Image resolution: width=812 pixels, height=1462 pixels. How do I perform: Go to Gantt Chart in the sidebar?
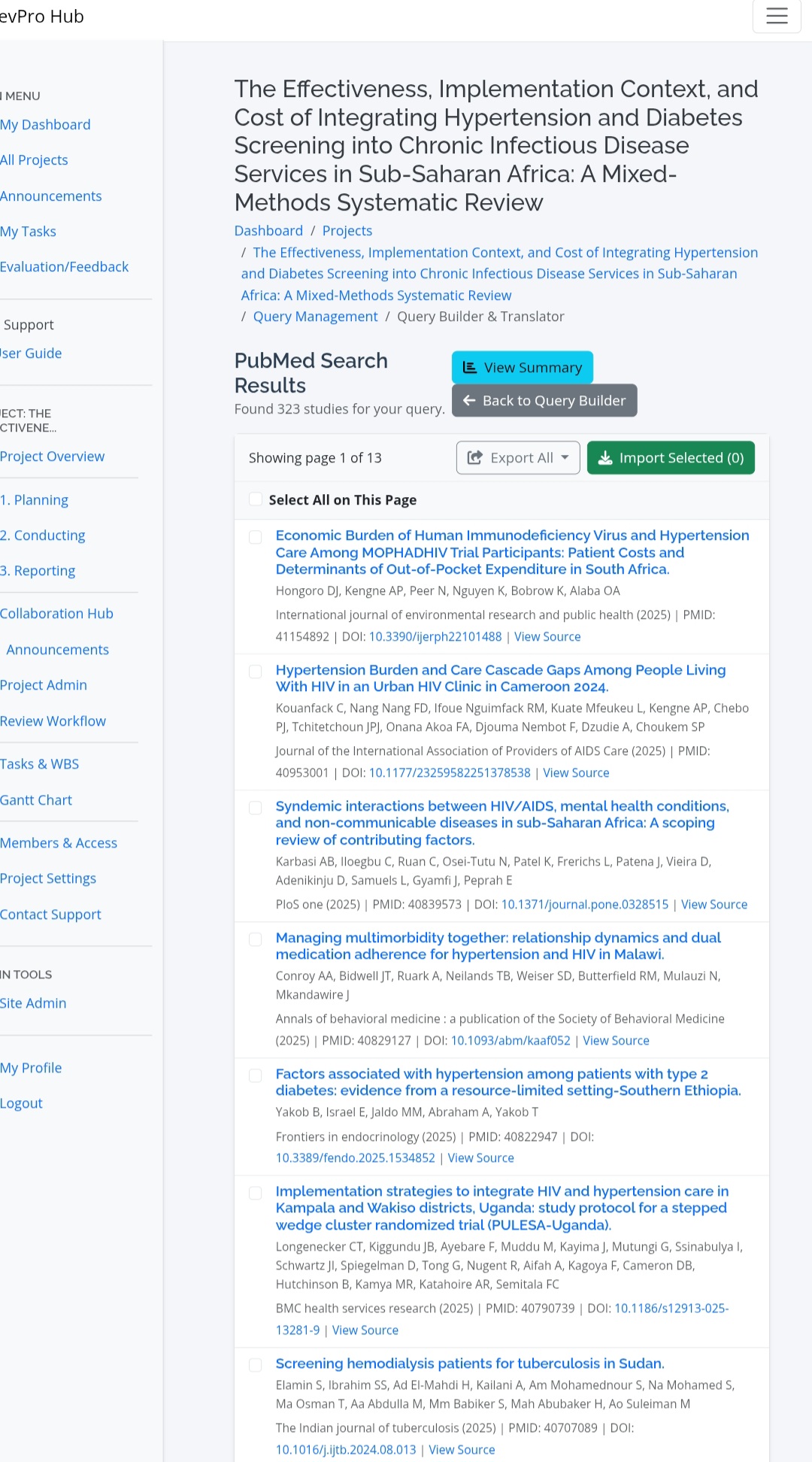click(x=36, y=800)
